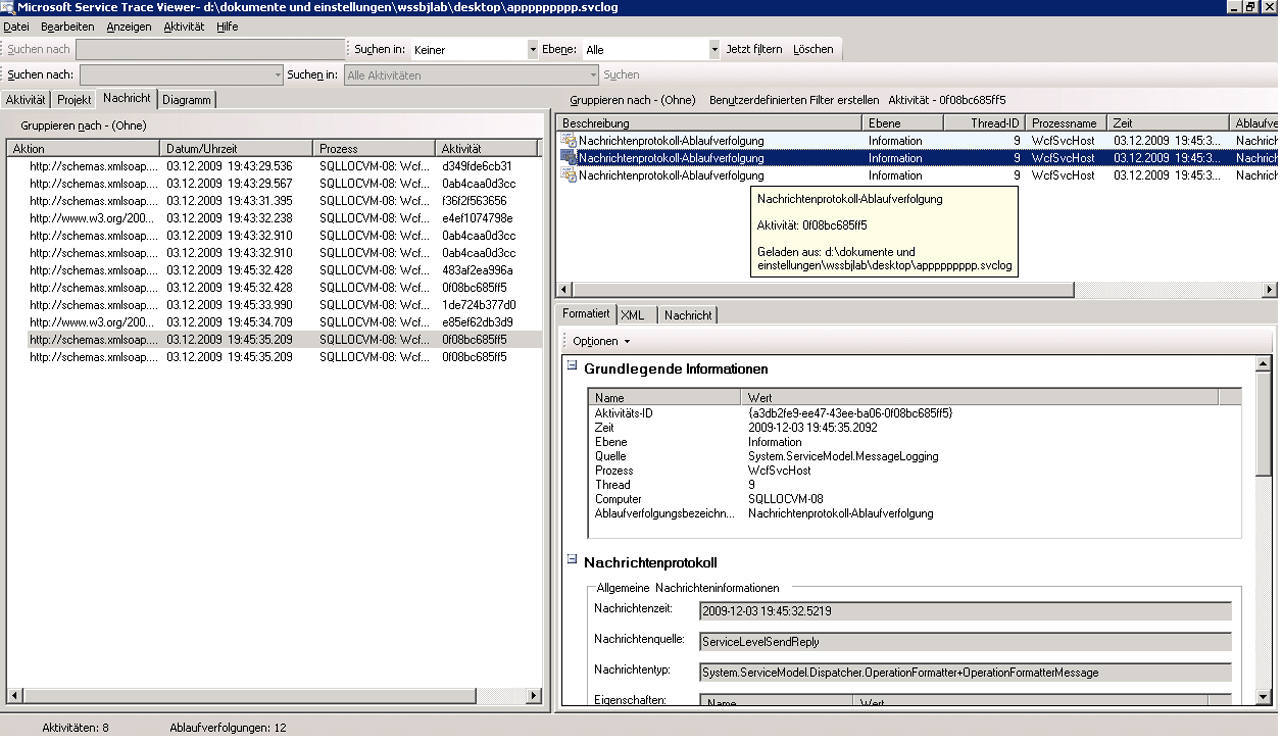
Task: Click the trace list horizontal scrollbar right arrow
Action: point(1270,290)
